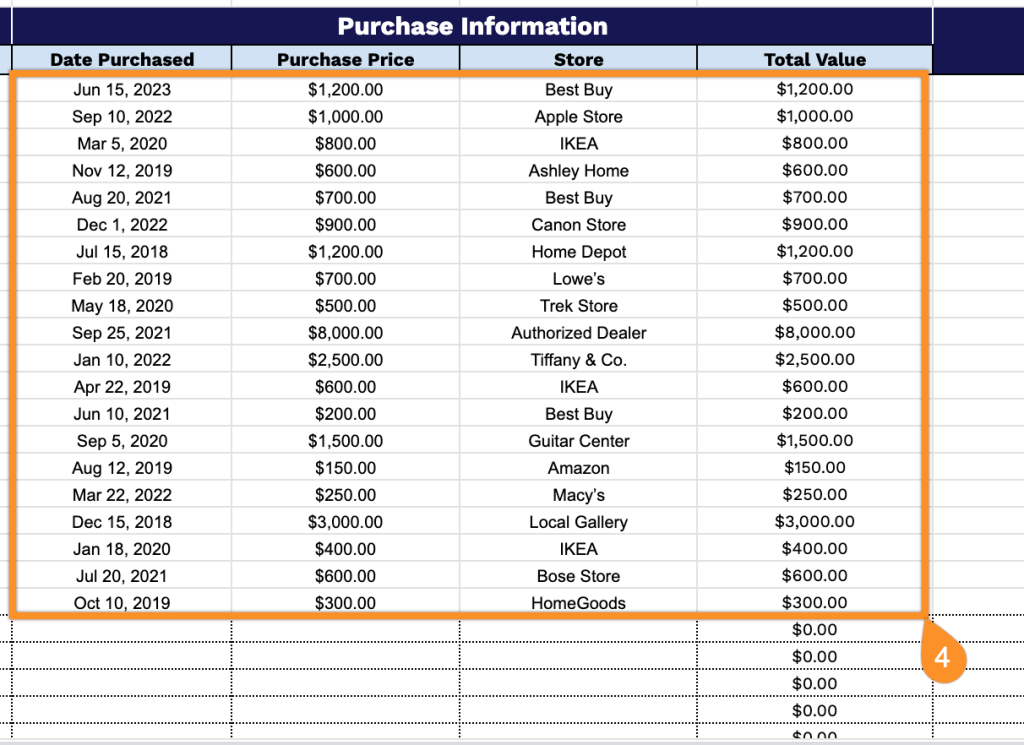This screenshot has height=745, width=1024.
Task: Click the orange number 4 step badge
Action: (942, 659)
